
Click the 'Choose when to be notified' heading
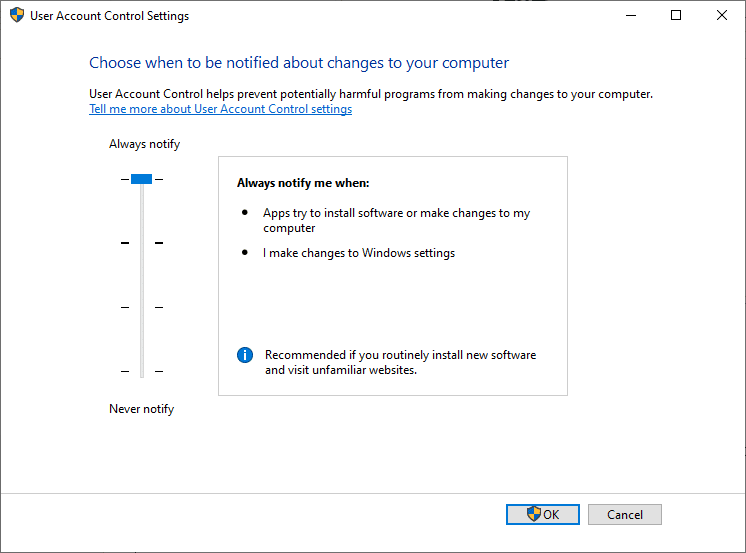tap(299, 63)
